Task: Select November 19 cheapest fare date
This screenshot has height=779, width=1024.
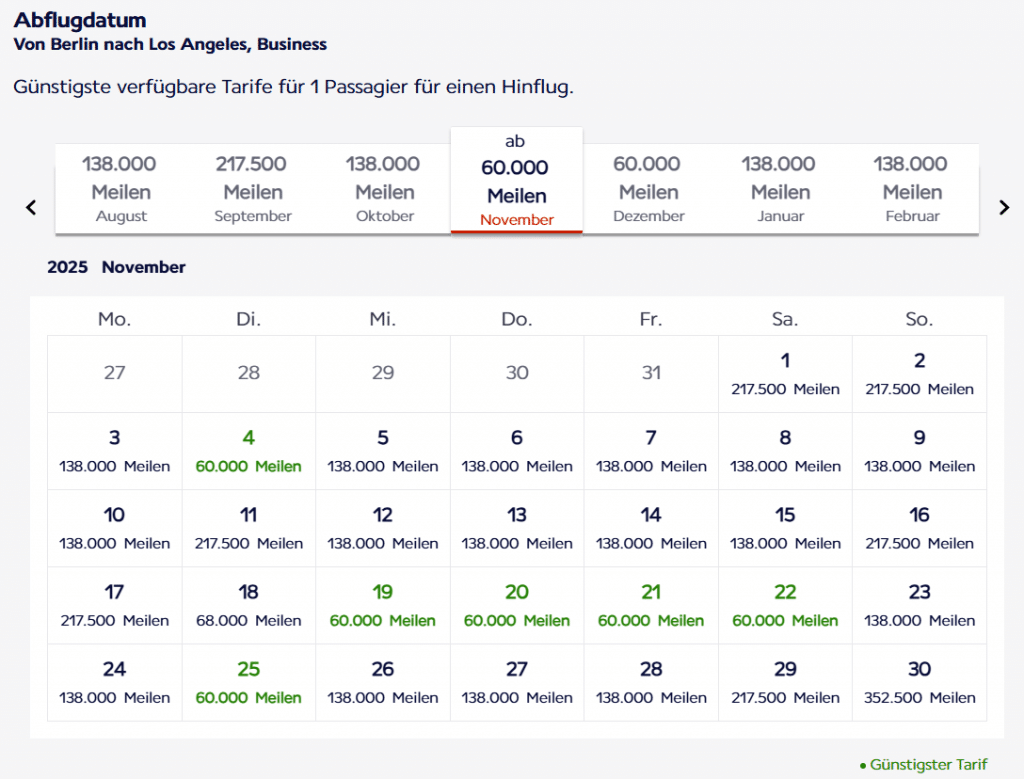Action: pos(383,605)
